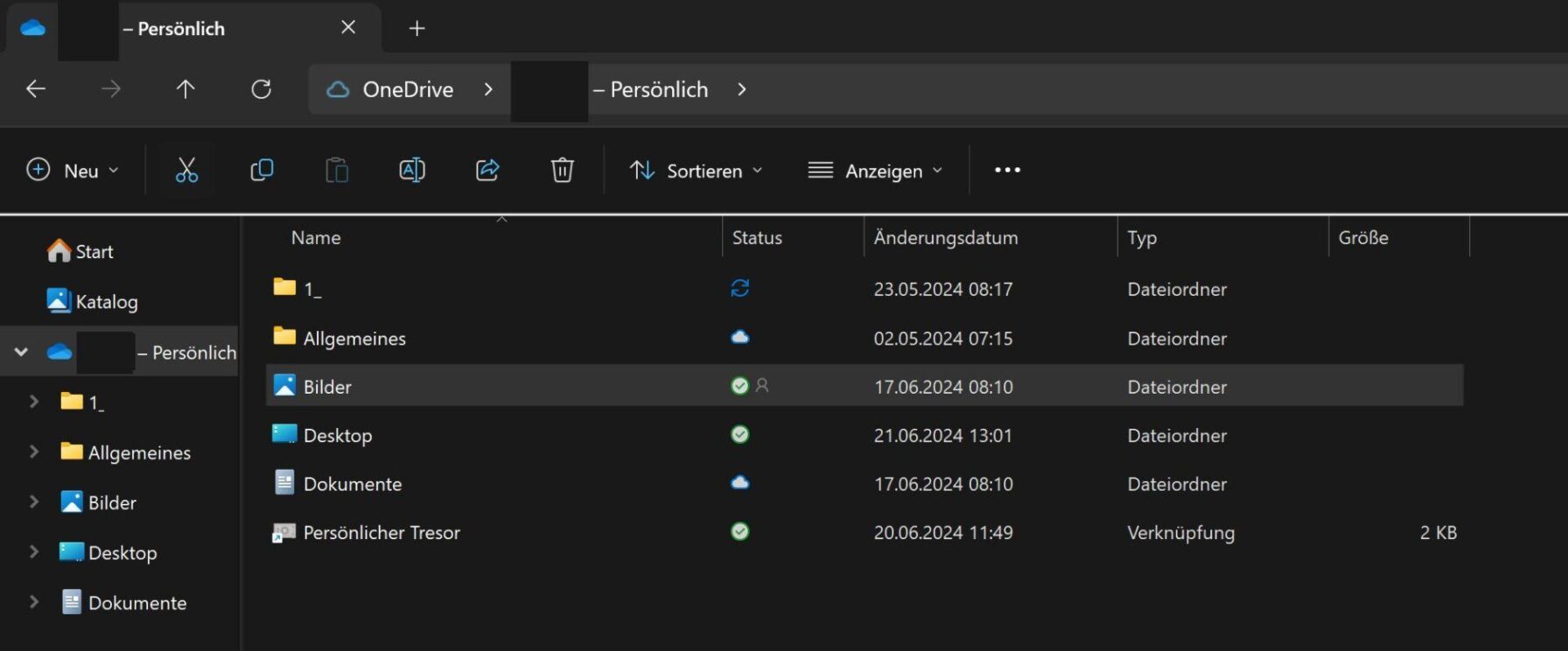Open Katalog in the navigation pane
Screen dimensions: 1568x651
pos(93,302)
